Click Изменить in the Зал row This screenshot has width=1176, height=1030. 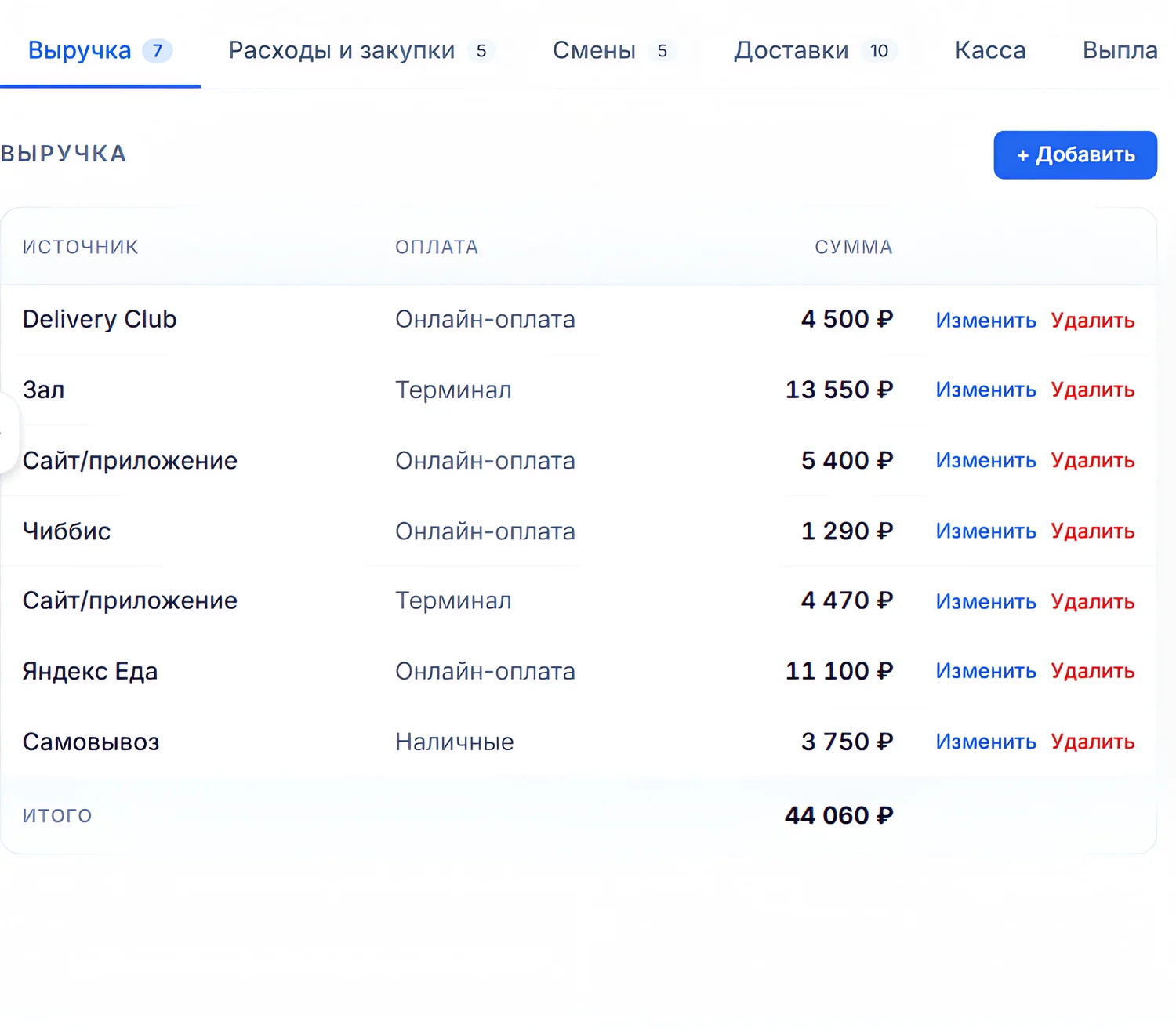985,390
